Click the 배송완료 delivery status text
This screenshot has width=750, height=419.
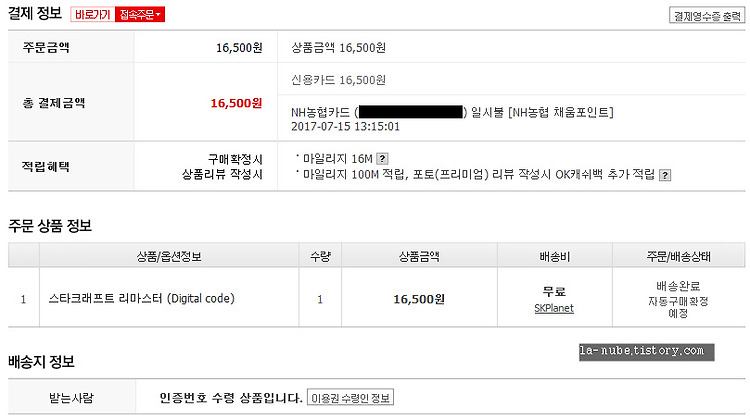tap(678, 286)
